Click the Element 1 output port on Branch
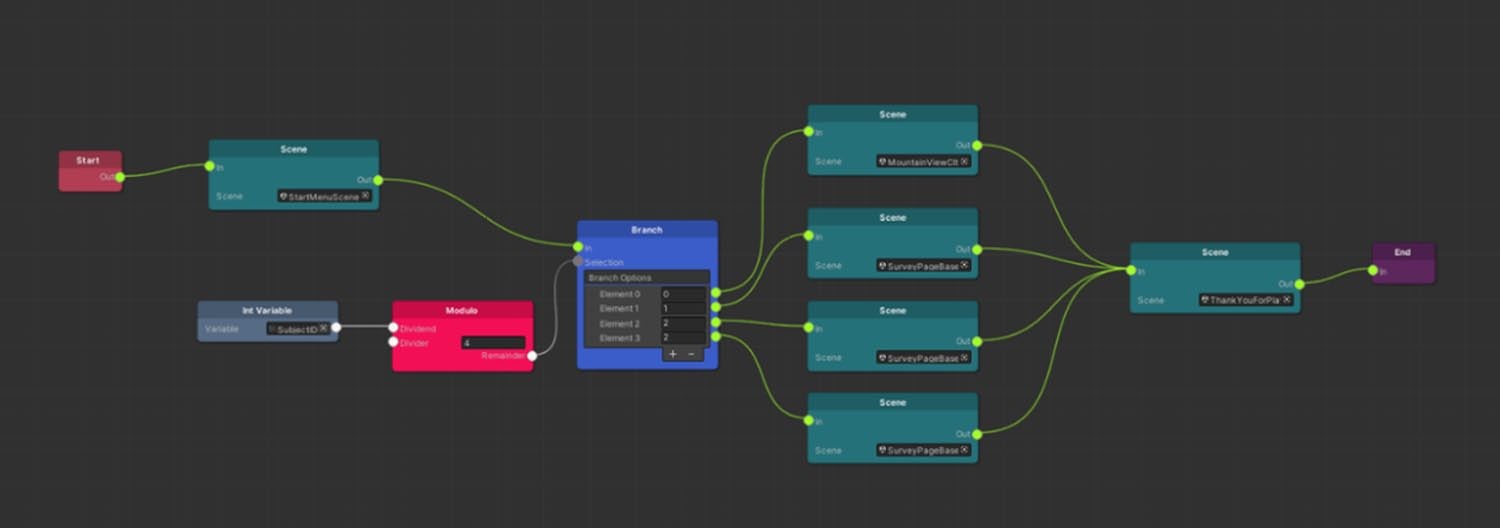Viewport: 1500px width, 528px height. click(715, 307)
